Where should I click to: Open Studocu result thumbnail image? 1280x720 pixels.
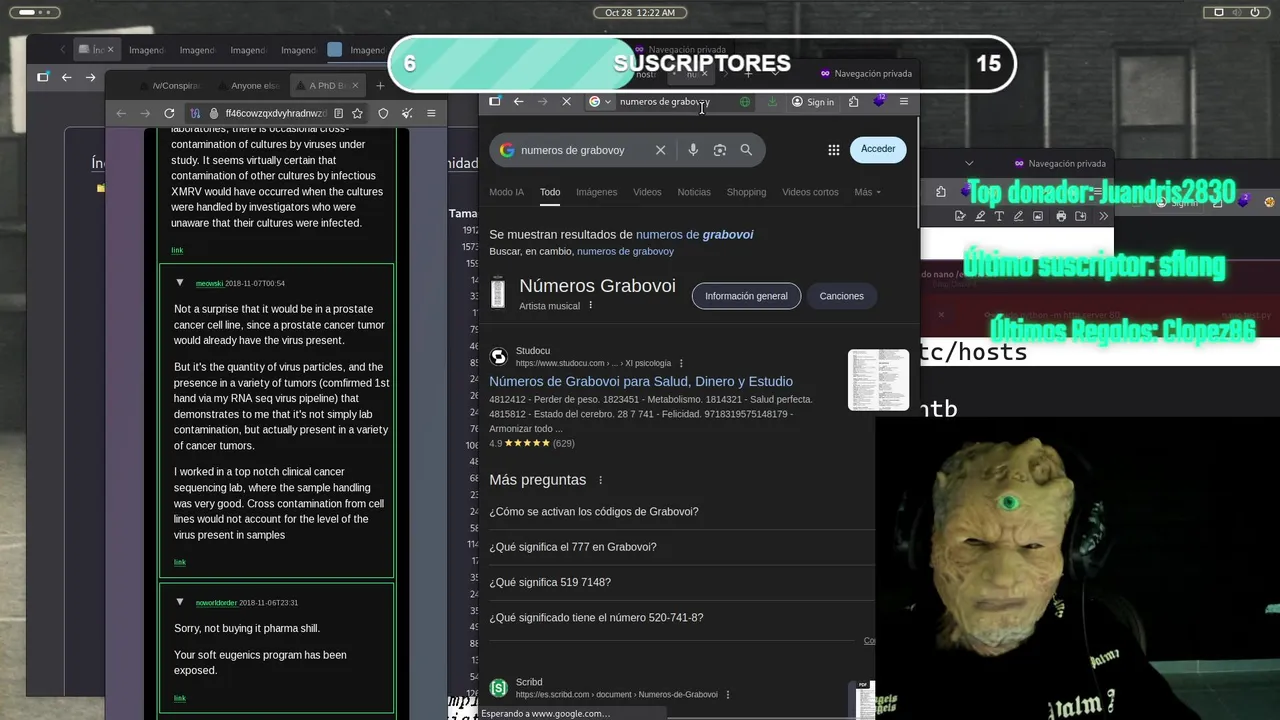(x=878, y=380)
